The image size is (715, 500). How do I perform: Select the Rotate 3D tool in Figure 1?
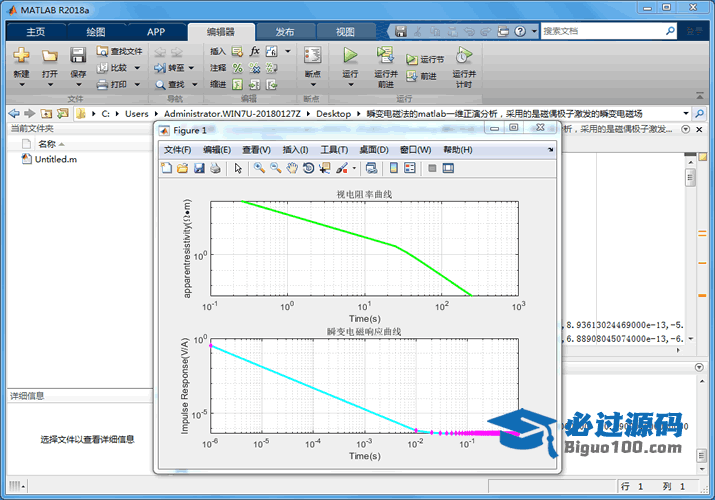click(308, 168)
